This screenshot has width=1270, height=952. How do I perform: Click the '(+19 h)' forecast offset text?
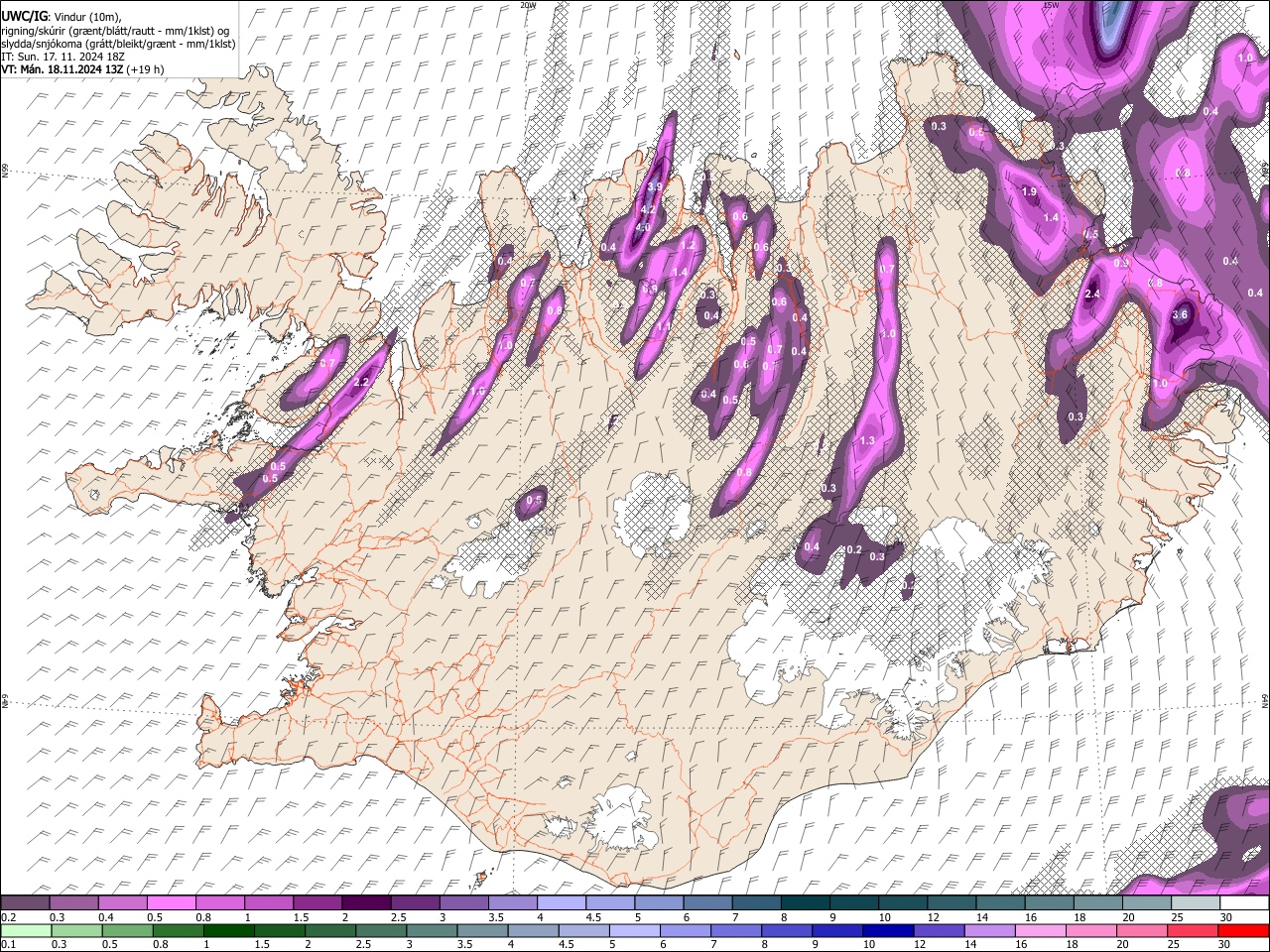146,69
